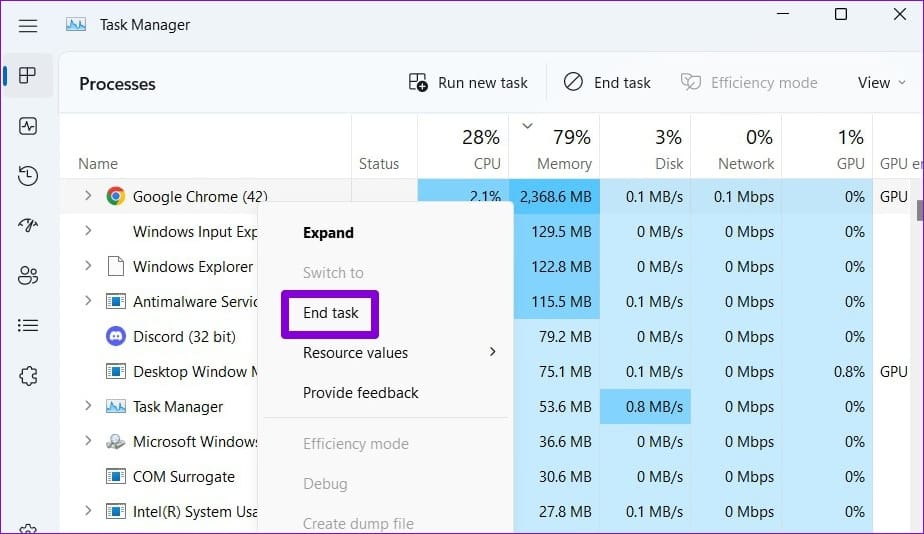This screenshot has width=924, height=534.
Task: Select the Processes sidebar icon
Action: coord(28,75)
